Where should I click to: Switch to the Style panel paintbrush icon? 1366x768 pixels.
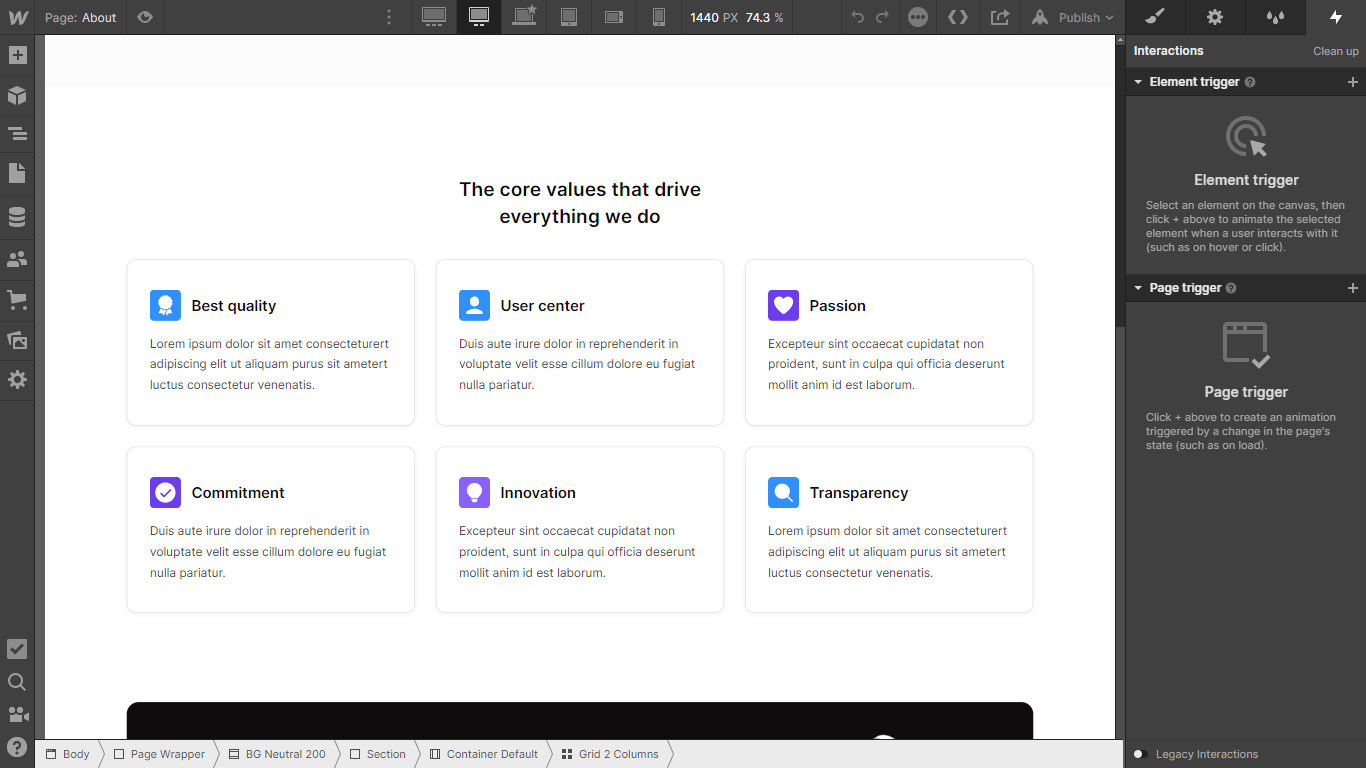(x=1153, y=17)
